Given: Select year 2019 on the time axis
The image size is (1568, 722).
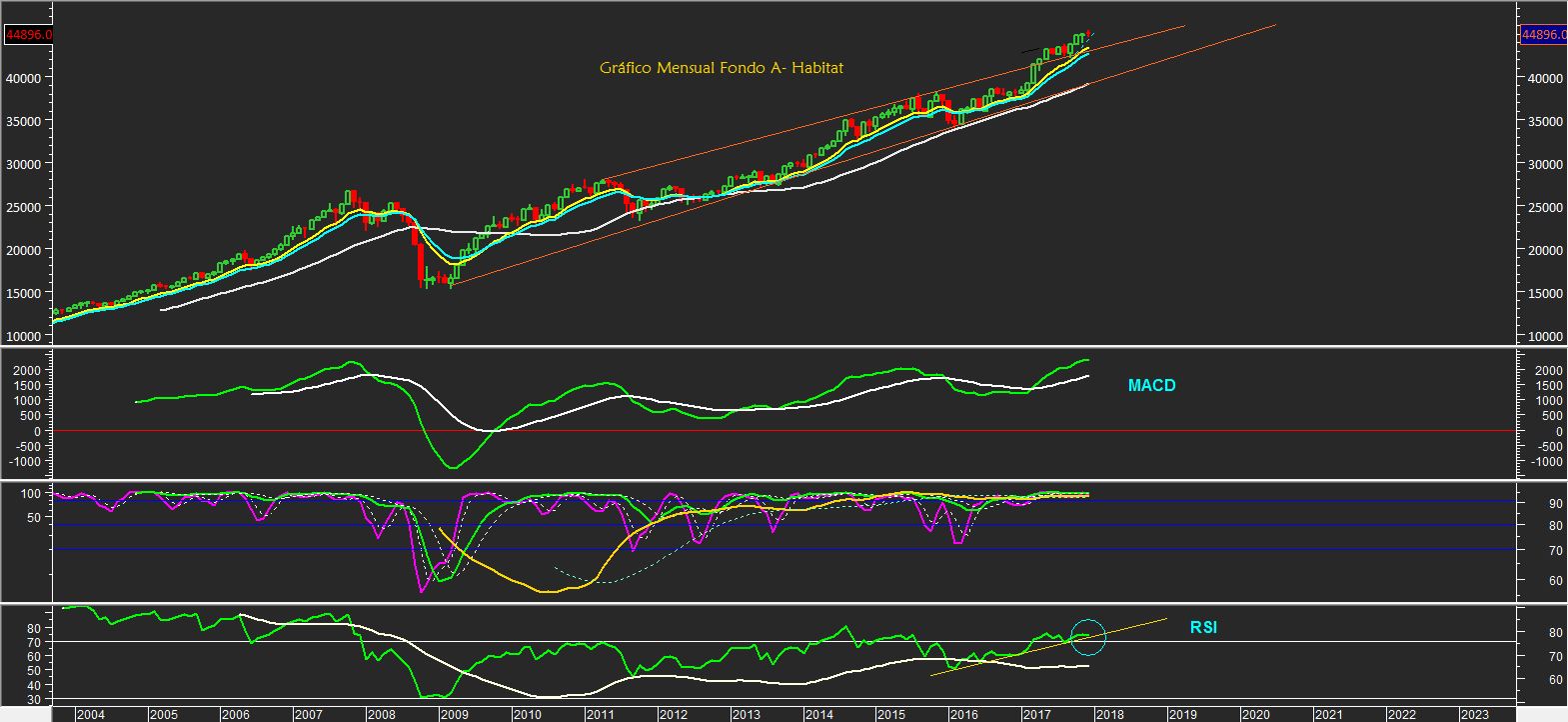Looking at the screenshot, I should [x=1182, y=714].
